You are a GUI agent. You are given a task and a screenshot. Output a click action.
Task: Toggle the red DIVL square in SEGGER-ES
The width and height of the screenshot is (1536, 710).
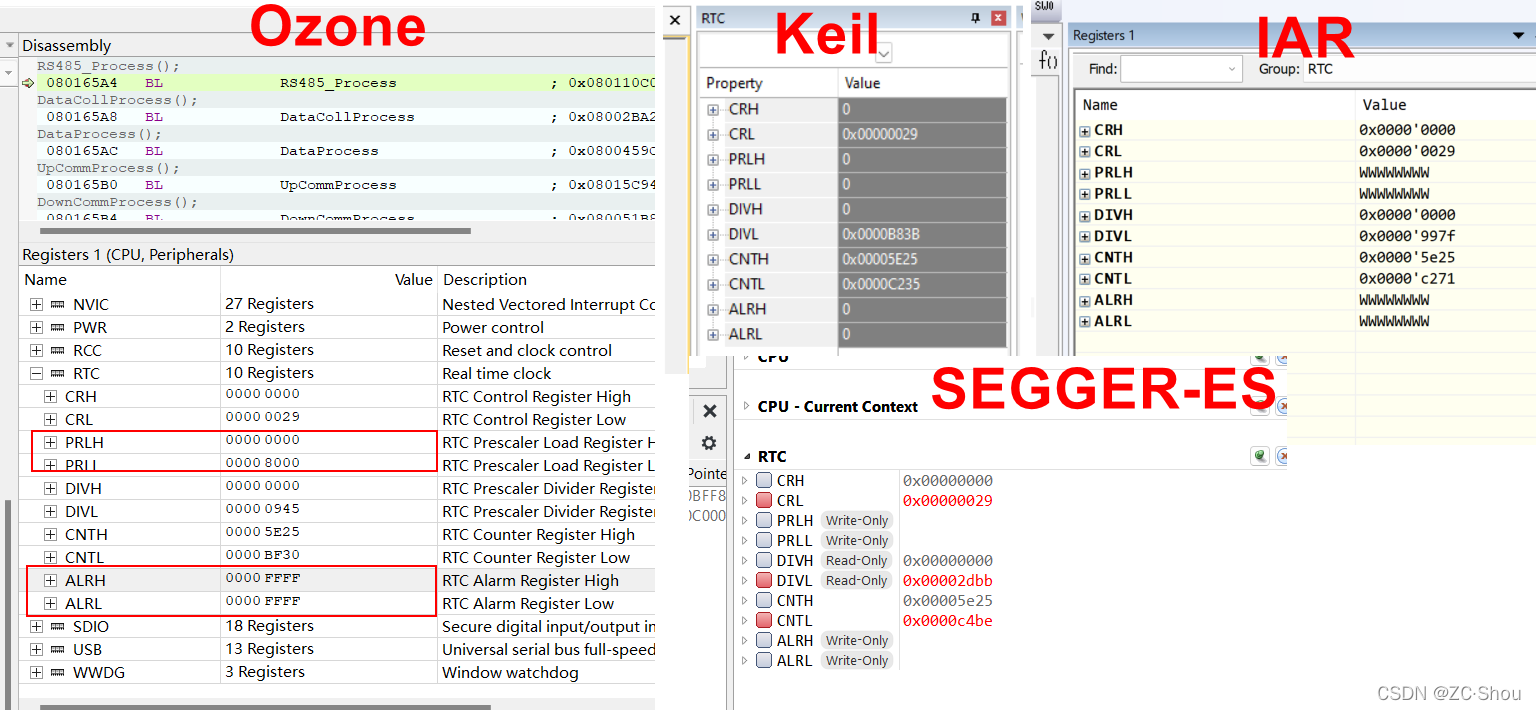[x=764, y=581]
